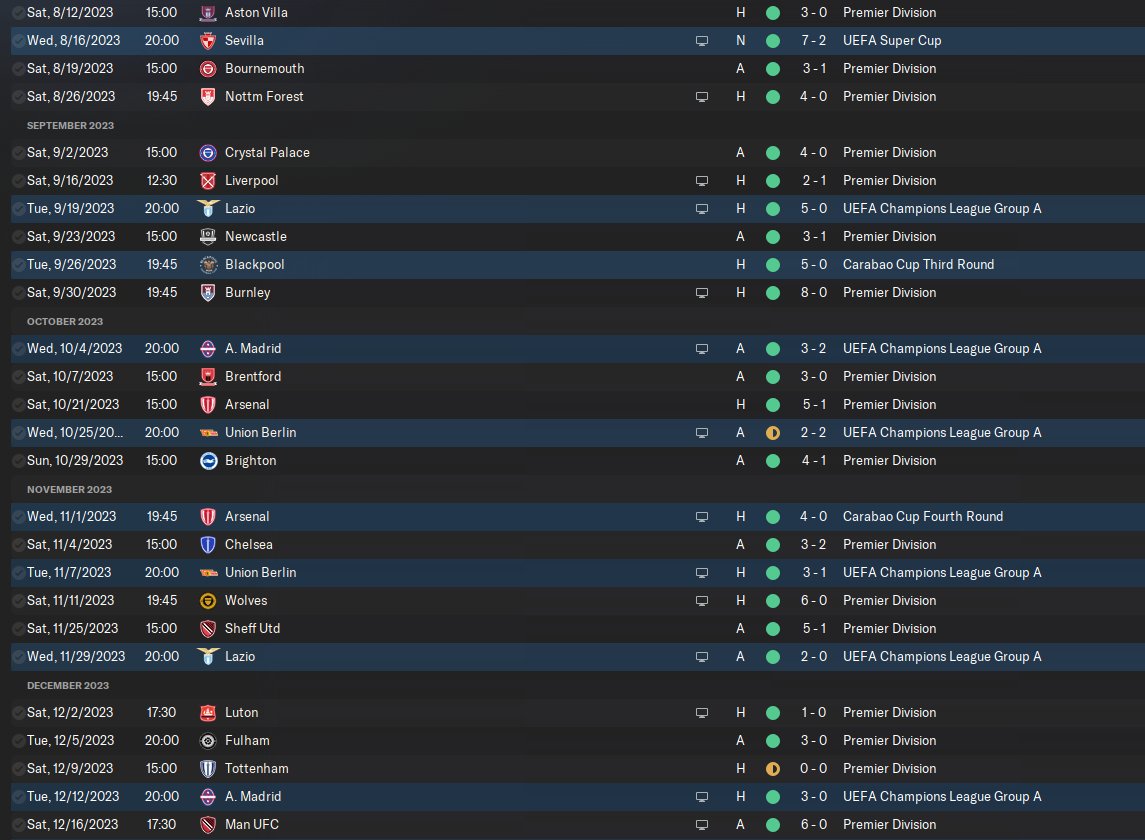Click the Lazio eagle crest on the 9/19 fixture
Viewport: 1145px width, 840px height.
point(208,208)
